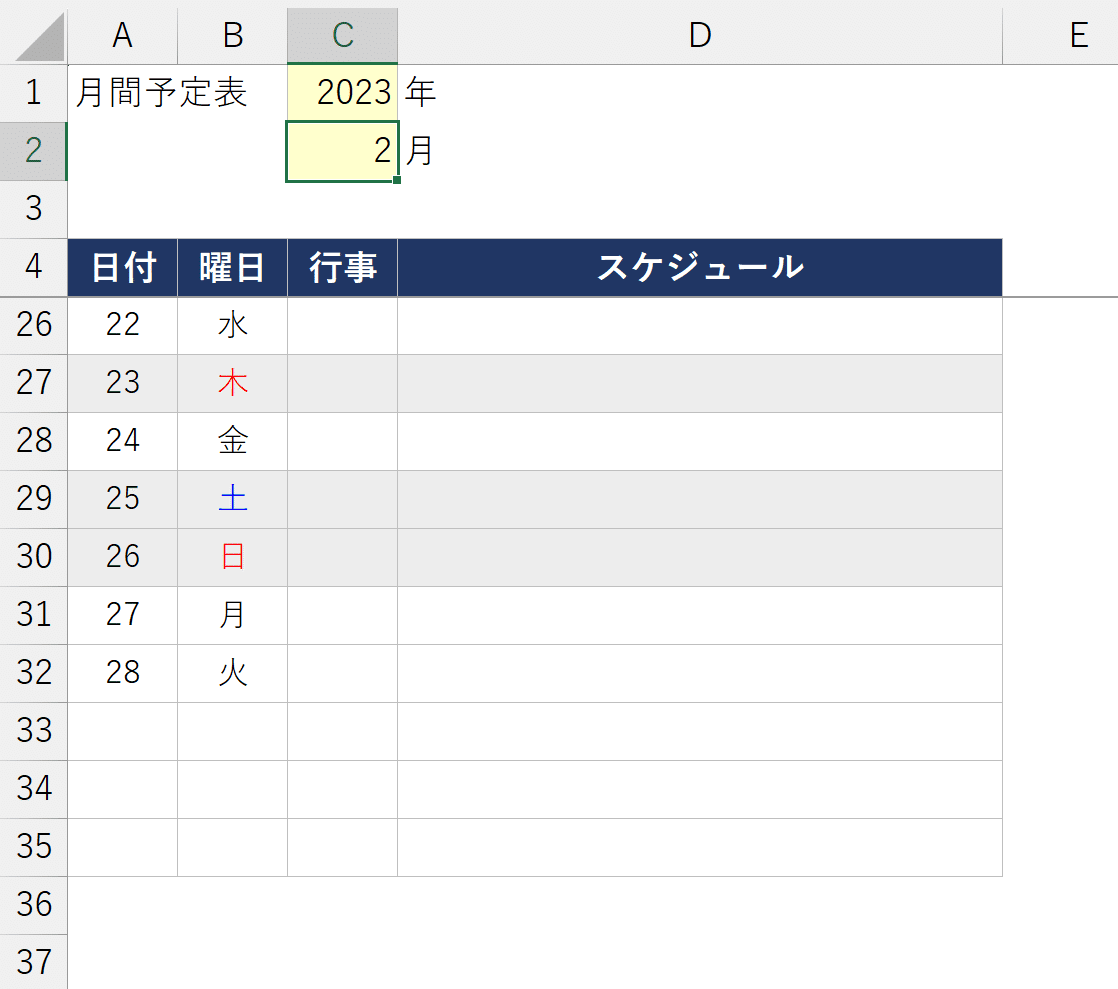The width and height of the screenshot is (1118, 989).
Task: Select the fill handle of cell C2
Action: (x=397, y=180)
